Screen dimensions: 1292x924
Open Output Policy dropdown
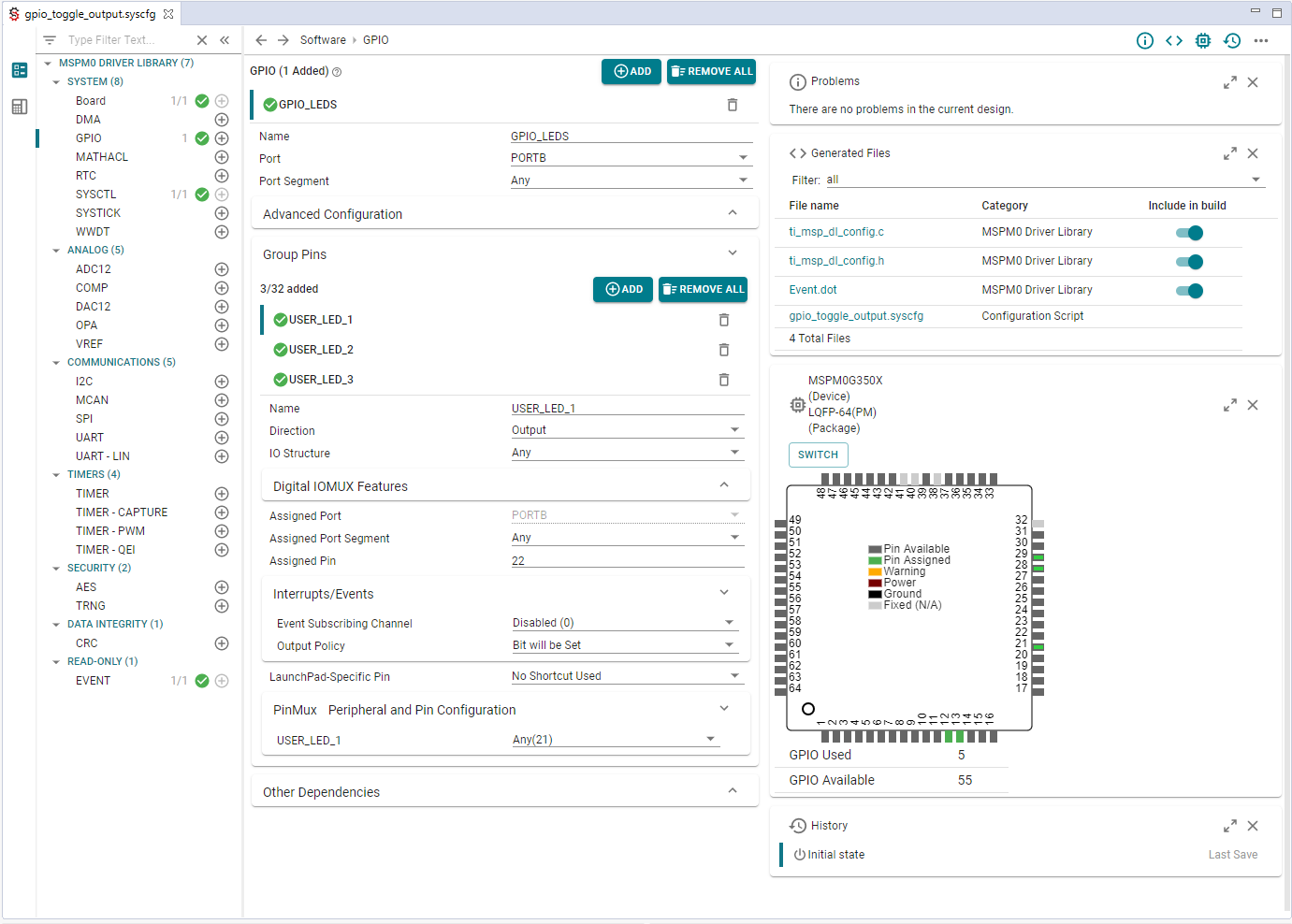point(625,645)
